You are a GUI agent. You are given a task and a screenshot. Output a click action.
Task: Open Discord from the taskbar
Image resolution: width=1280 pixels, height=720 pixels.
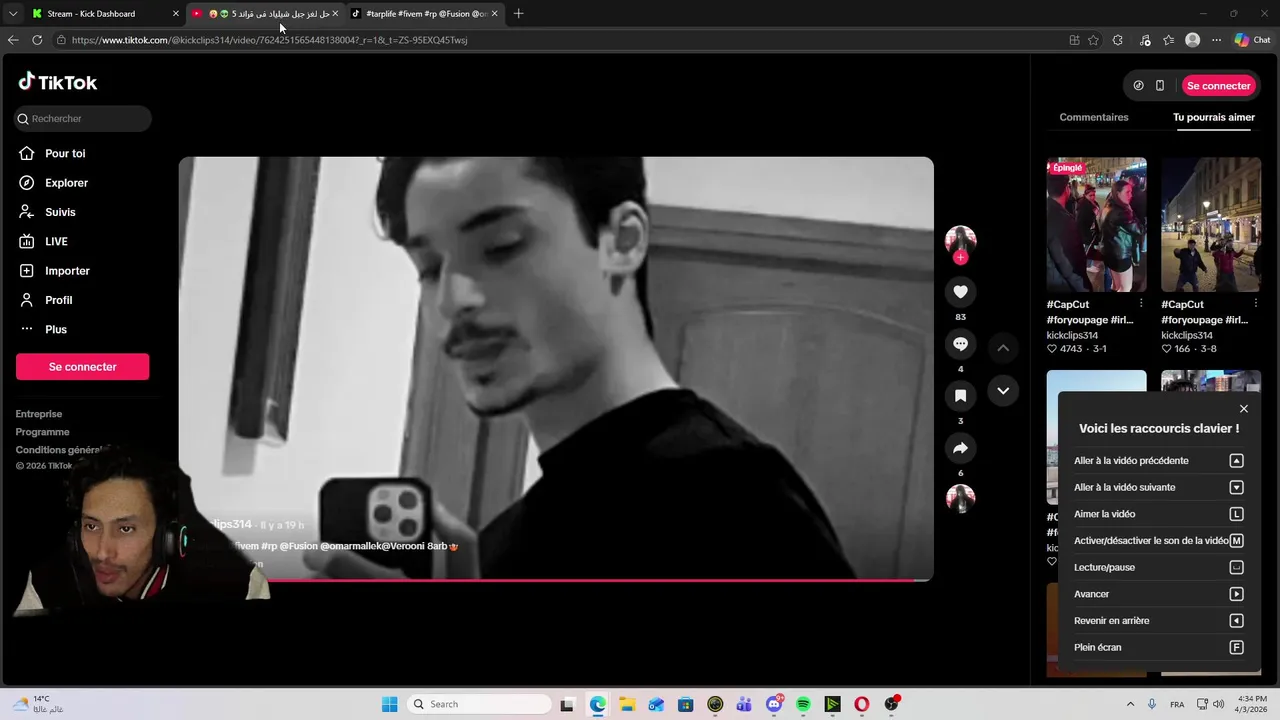pos(774,704)
